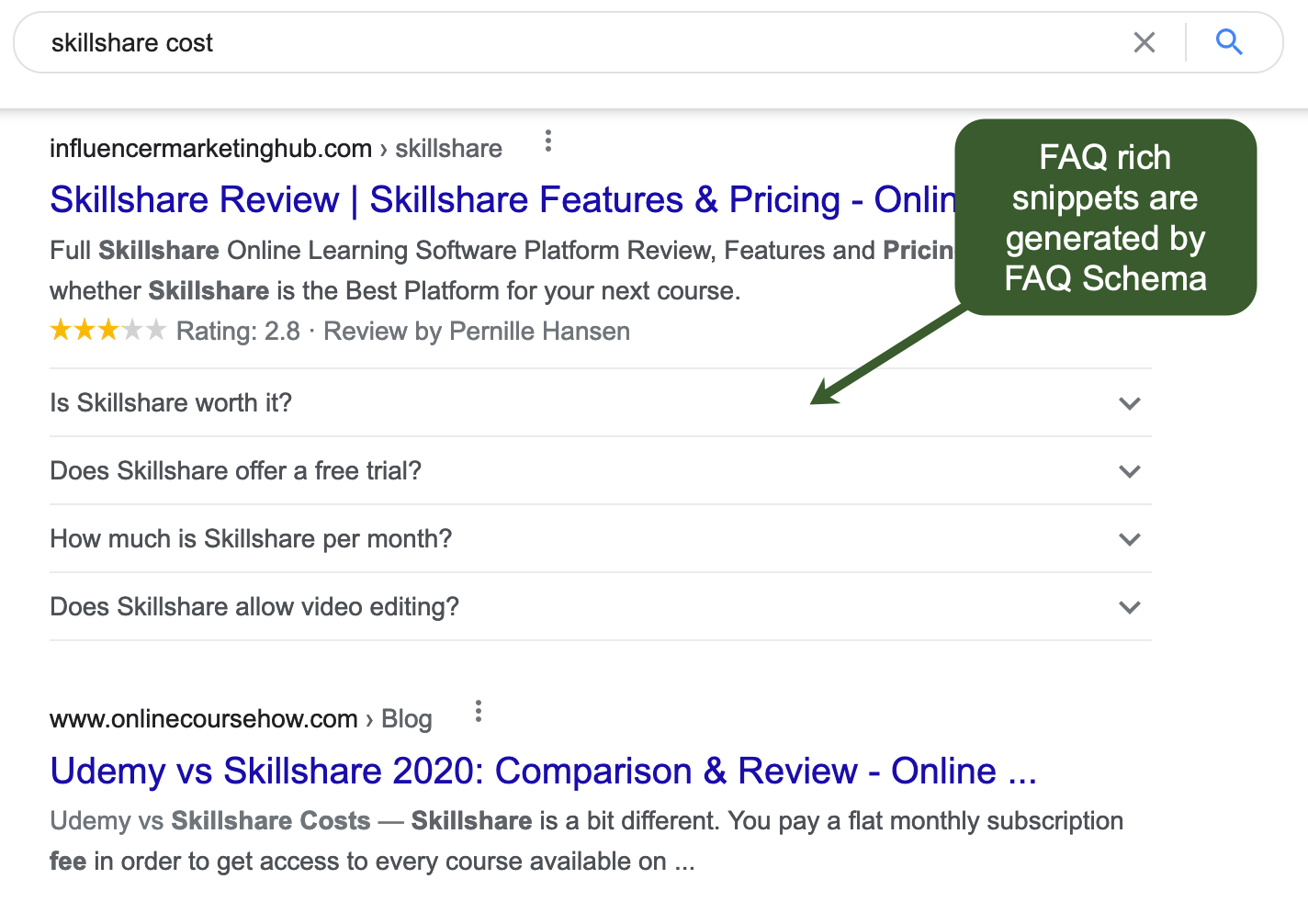Click the 'Does Skillshare offer a free trial?' question text
Screen dimensions: 1308x924
(x=236, y=471)
